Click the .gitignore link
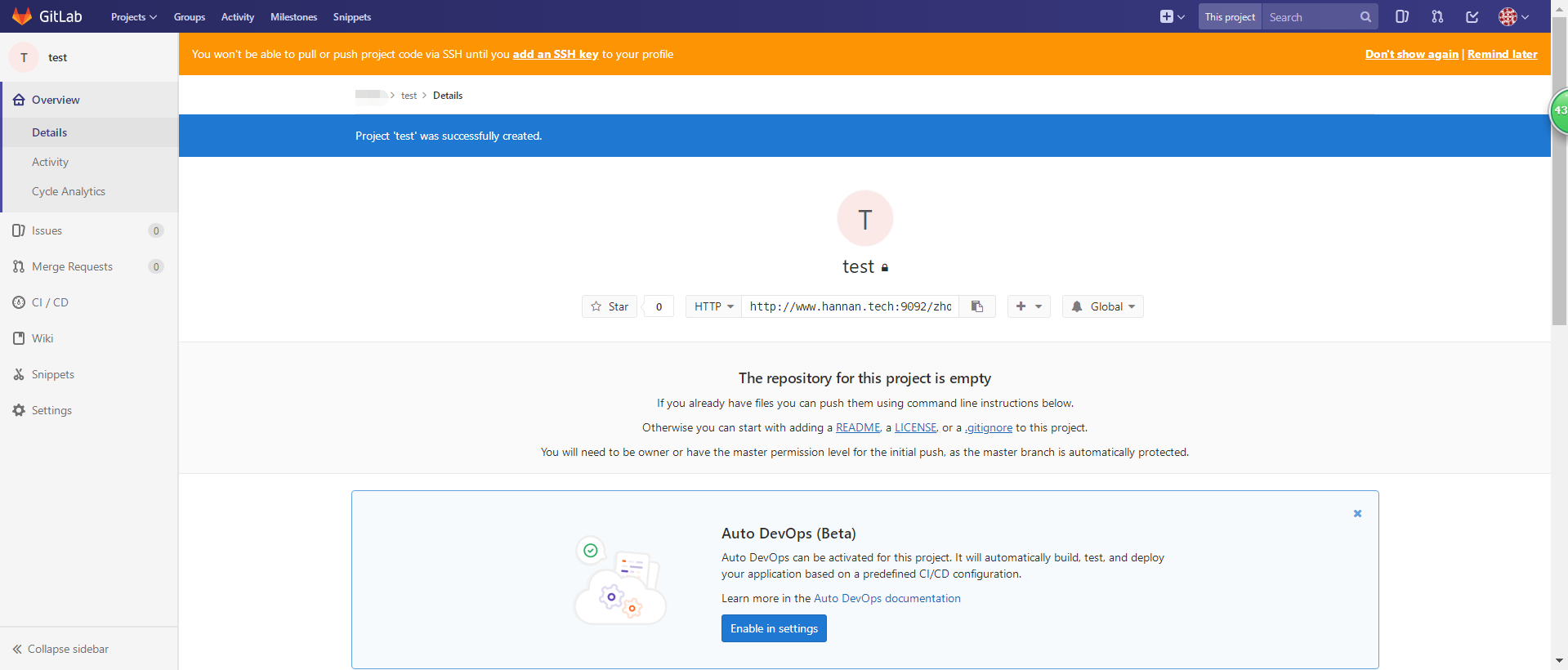 pyautogui.click(x=989, y=427)
